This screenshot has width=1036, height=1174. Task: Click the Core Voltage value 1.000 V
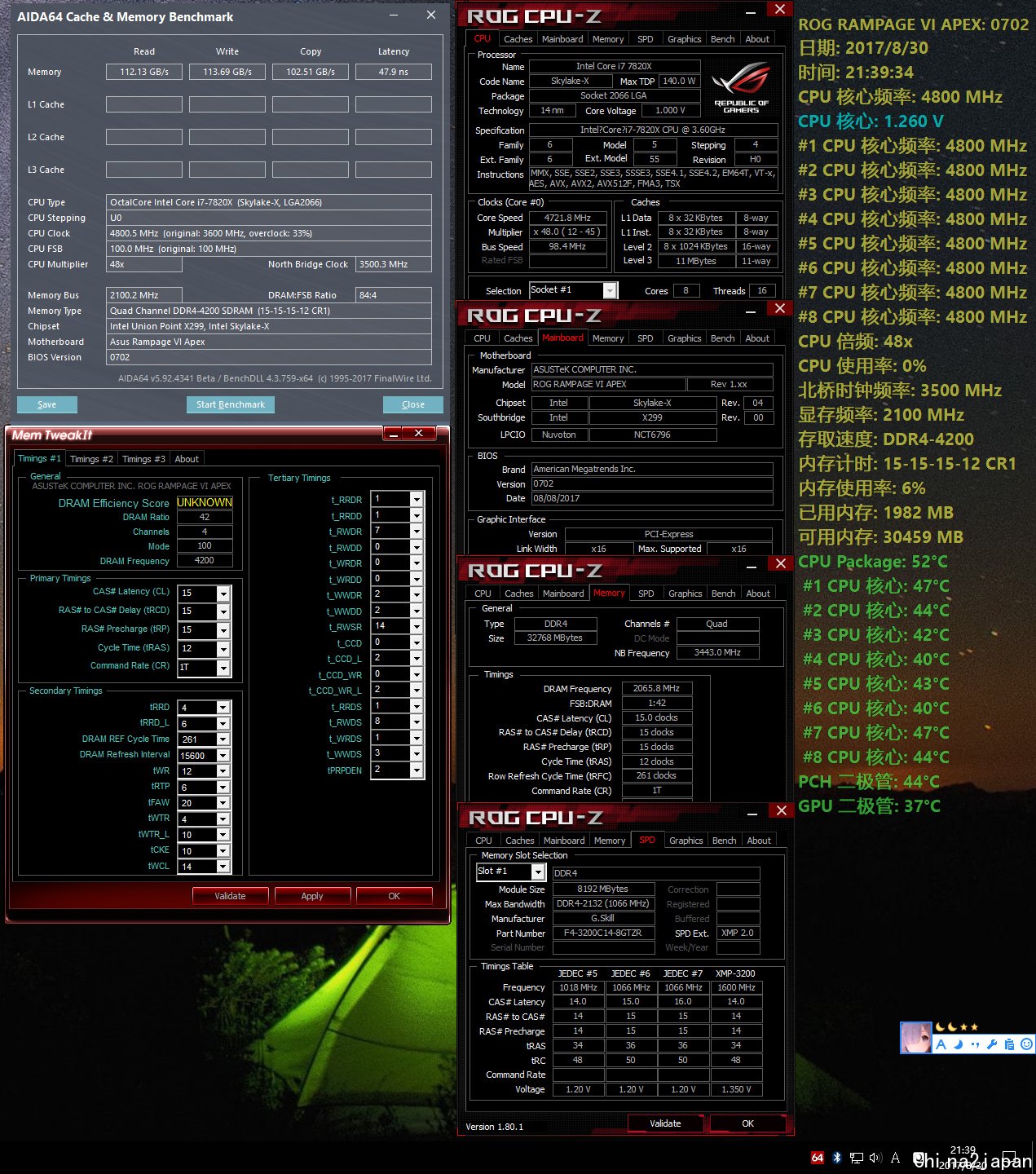pos(670,111)
